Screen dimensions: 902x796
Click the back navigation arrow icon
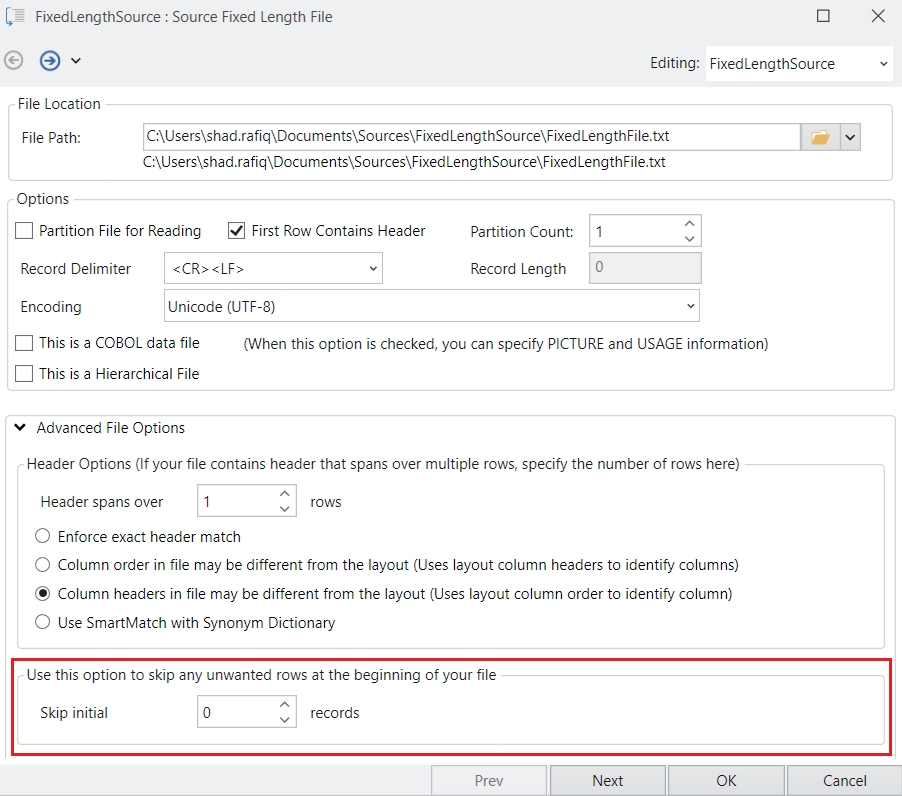(14, 61)
